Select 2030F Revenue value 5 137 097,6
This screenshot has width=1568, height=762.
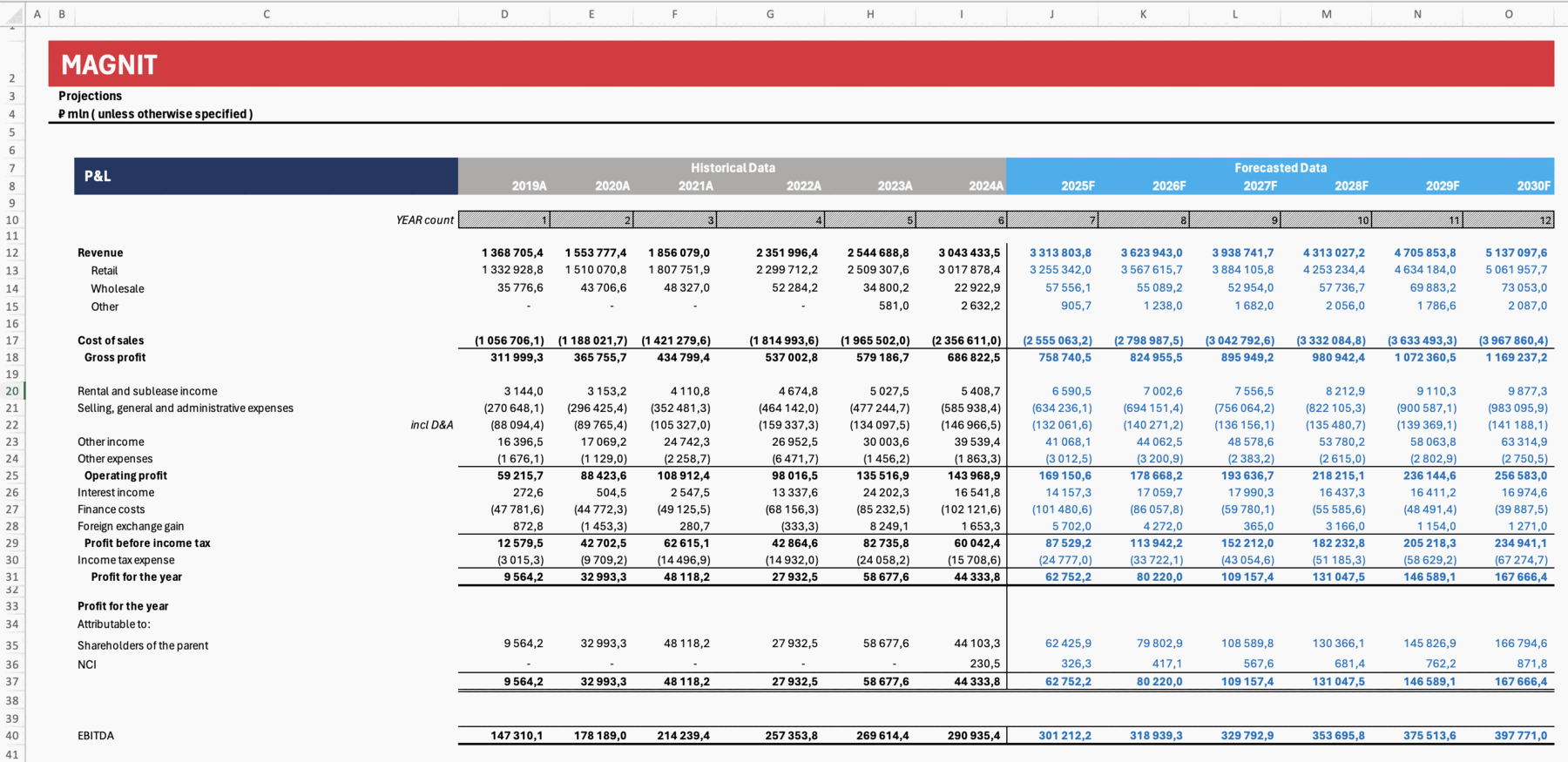click(x=1517, y=253)
